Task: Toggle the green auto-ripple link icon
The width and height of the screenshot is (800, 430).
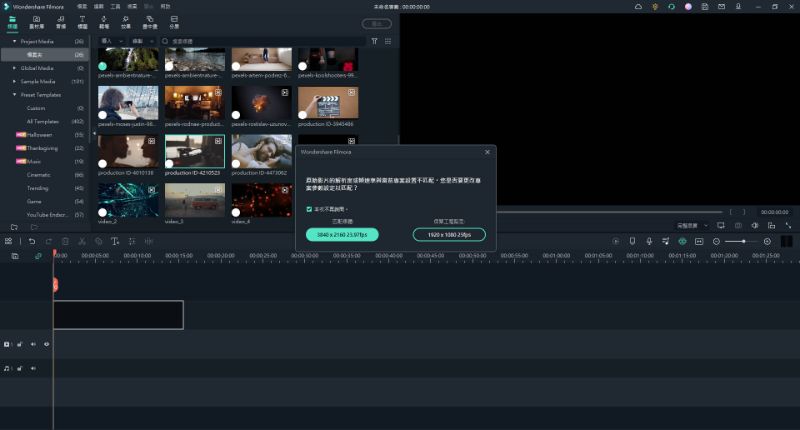Action: (x=38, y=256)
